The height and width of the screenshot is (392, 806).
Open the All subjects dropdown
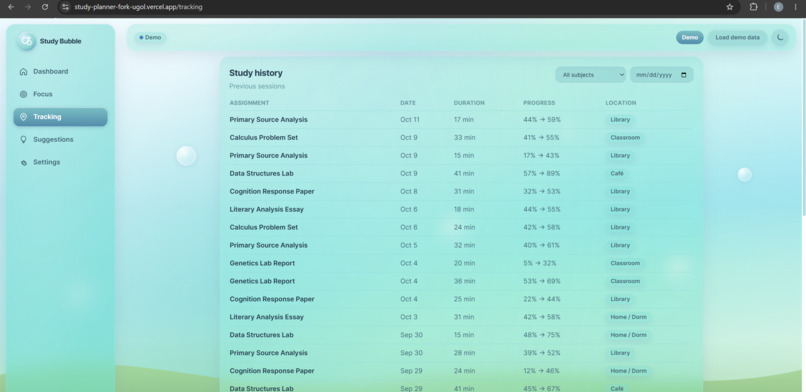pos(590,74)
